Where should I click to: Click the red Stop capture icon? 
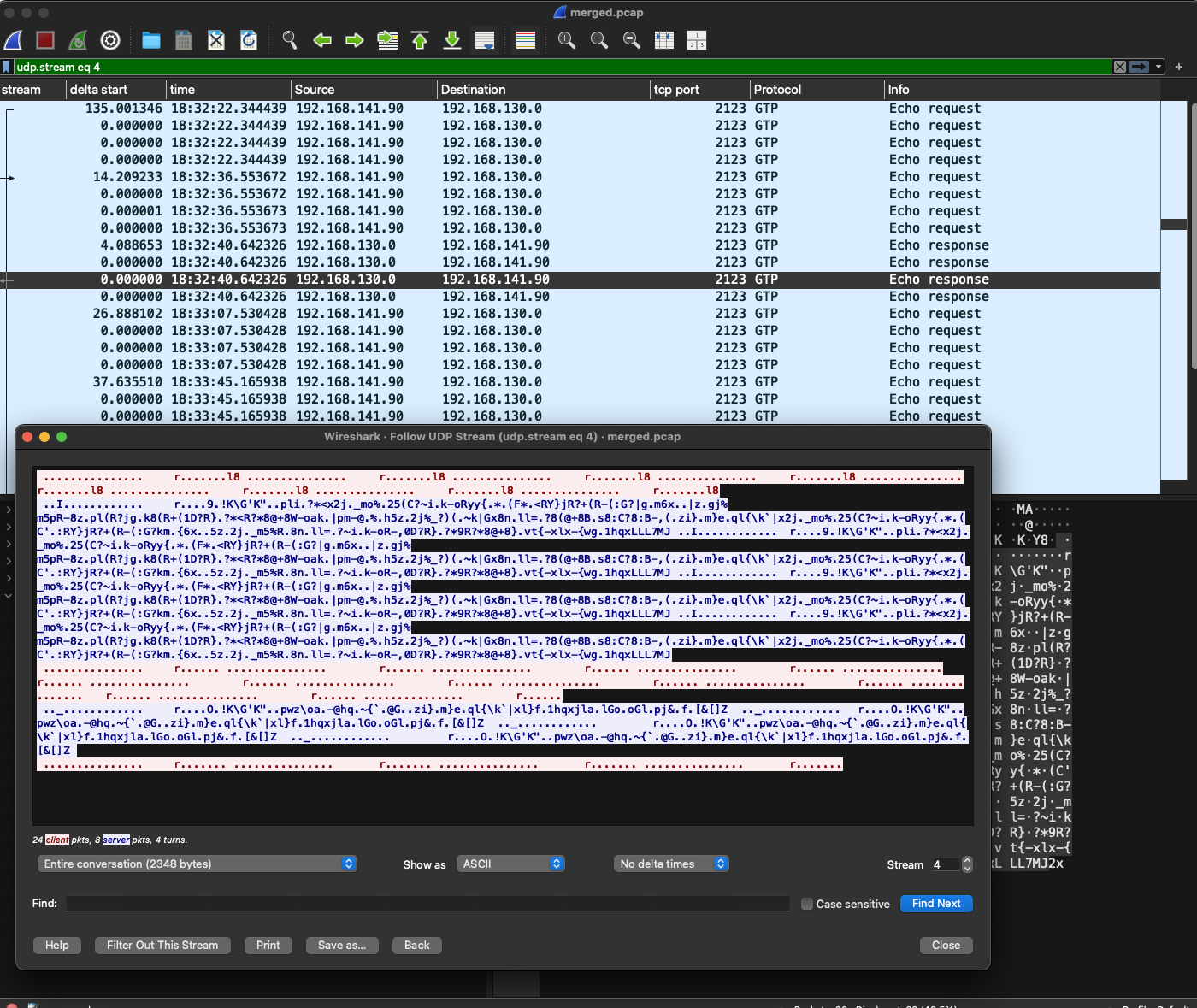coord(45,40)
